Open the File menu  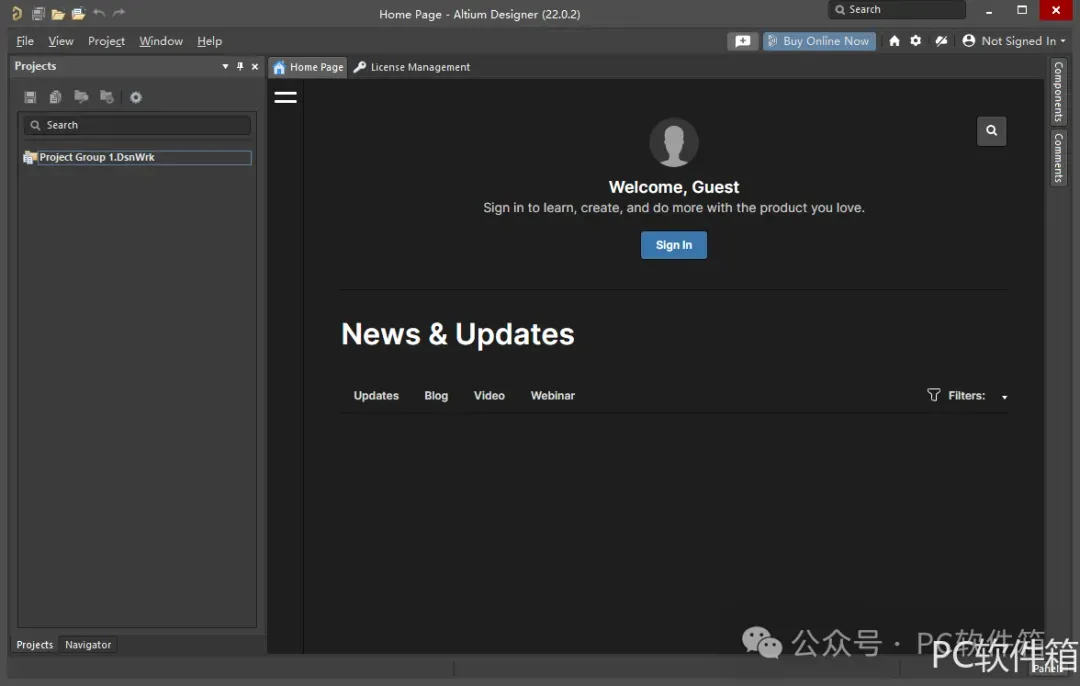(25, 41)
